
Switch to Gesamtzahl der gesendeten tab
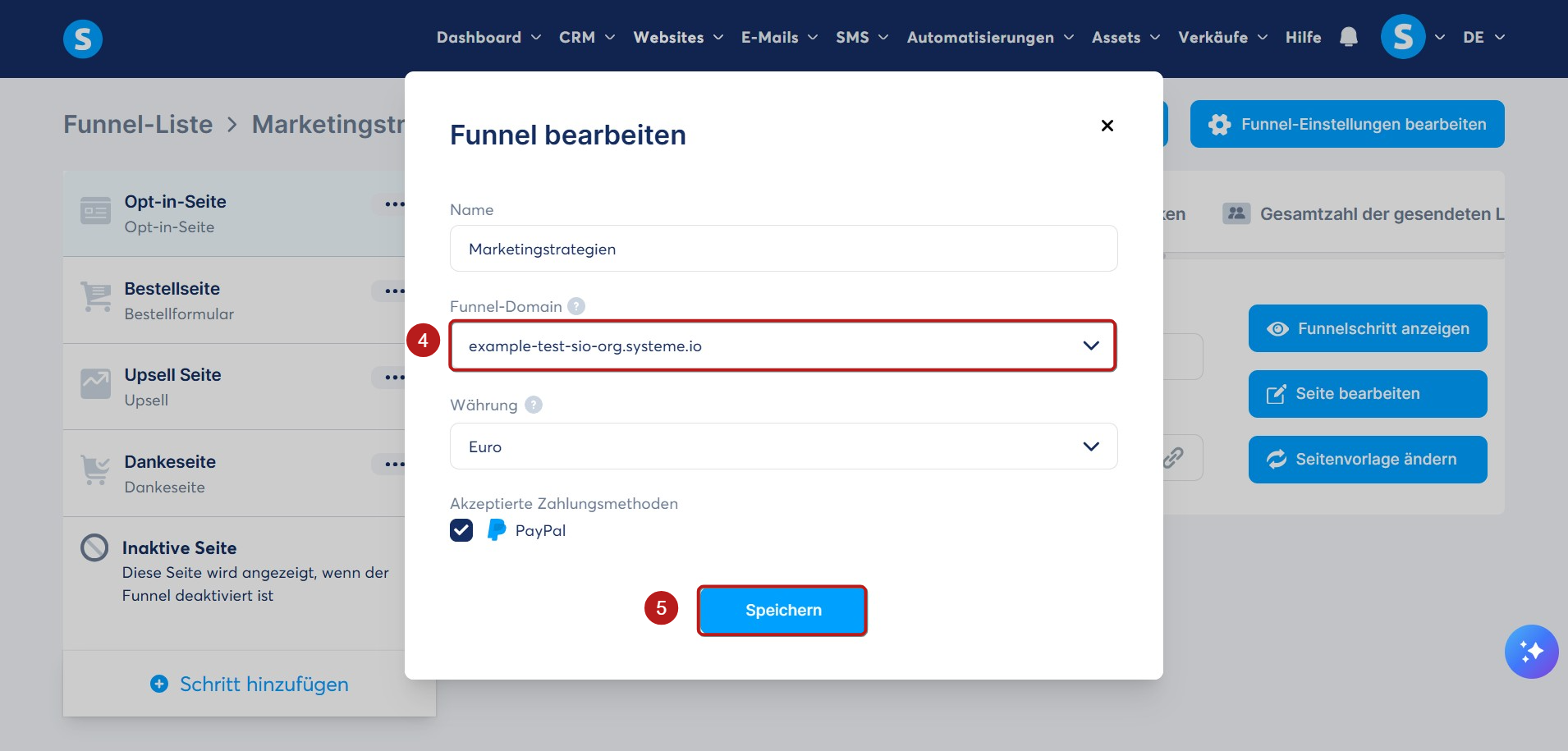click(x=1364, y=213)
